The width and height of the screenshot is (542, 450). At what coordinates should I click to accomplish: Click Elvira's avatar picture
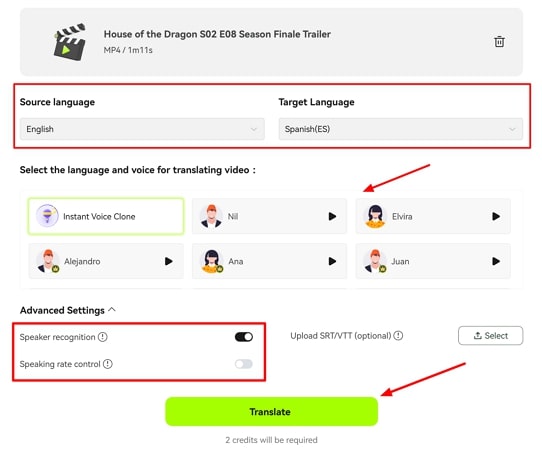[375, 216]
